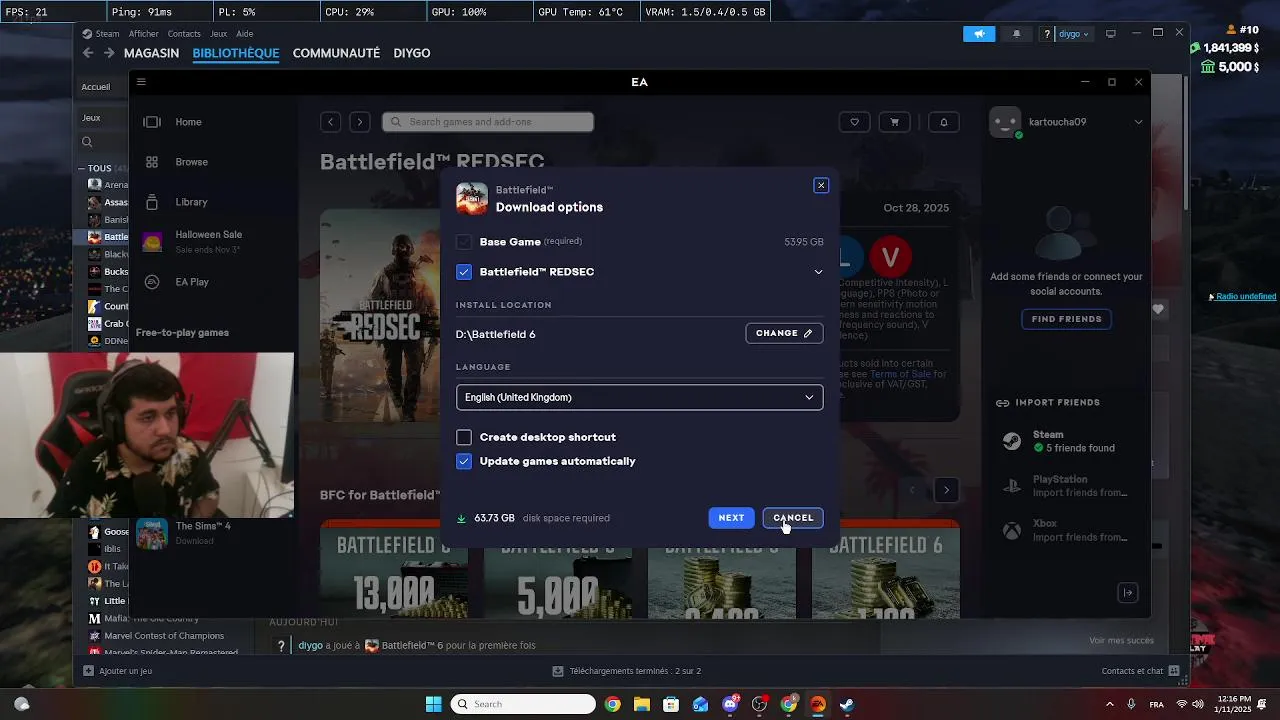The height and width of the screenshot is (720, 1280).
Task: Navigate forward in the EA app
Action: click(x=360, y=122)
